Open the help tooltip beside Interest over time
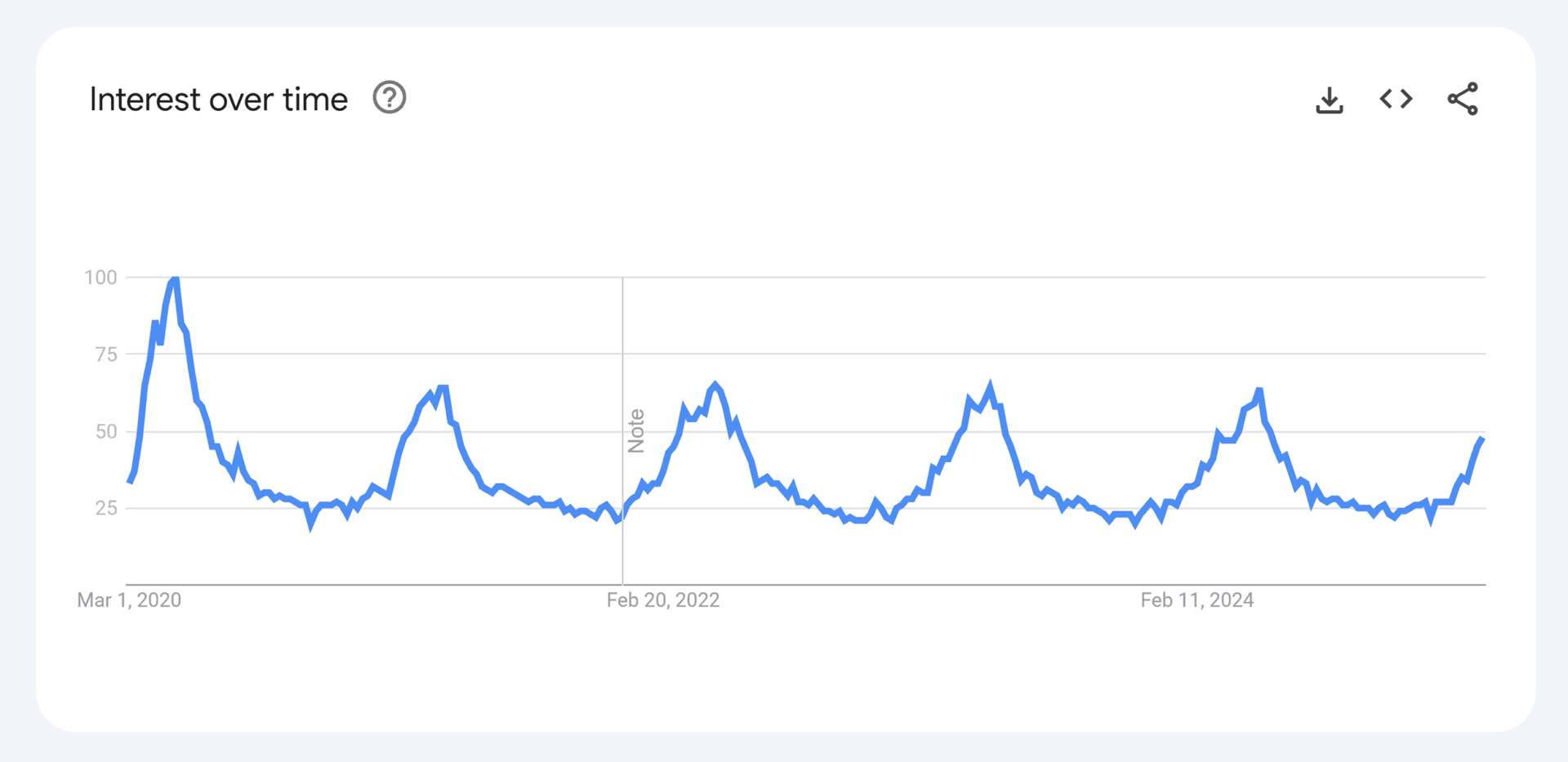The image size is (1568, 762). pos(390,98)
